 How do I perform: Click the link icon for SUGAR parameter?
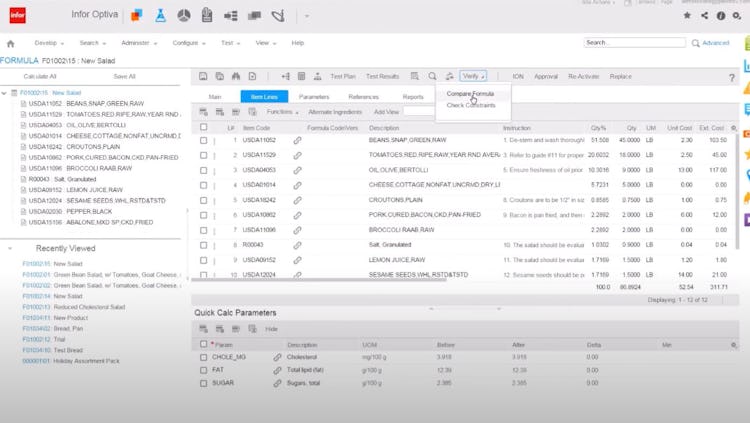click(277, 383)
